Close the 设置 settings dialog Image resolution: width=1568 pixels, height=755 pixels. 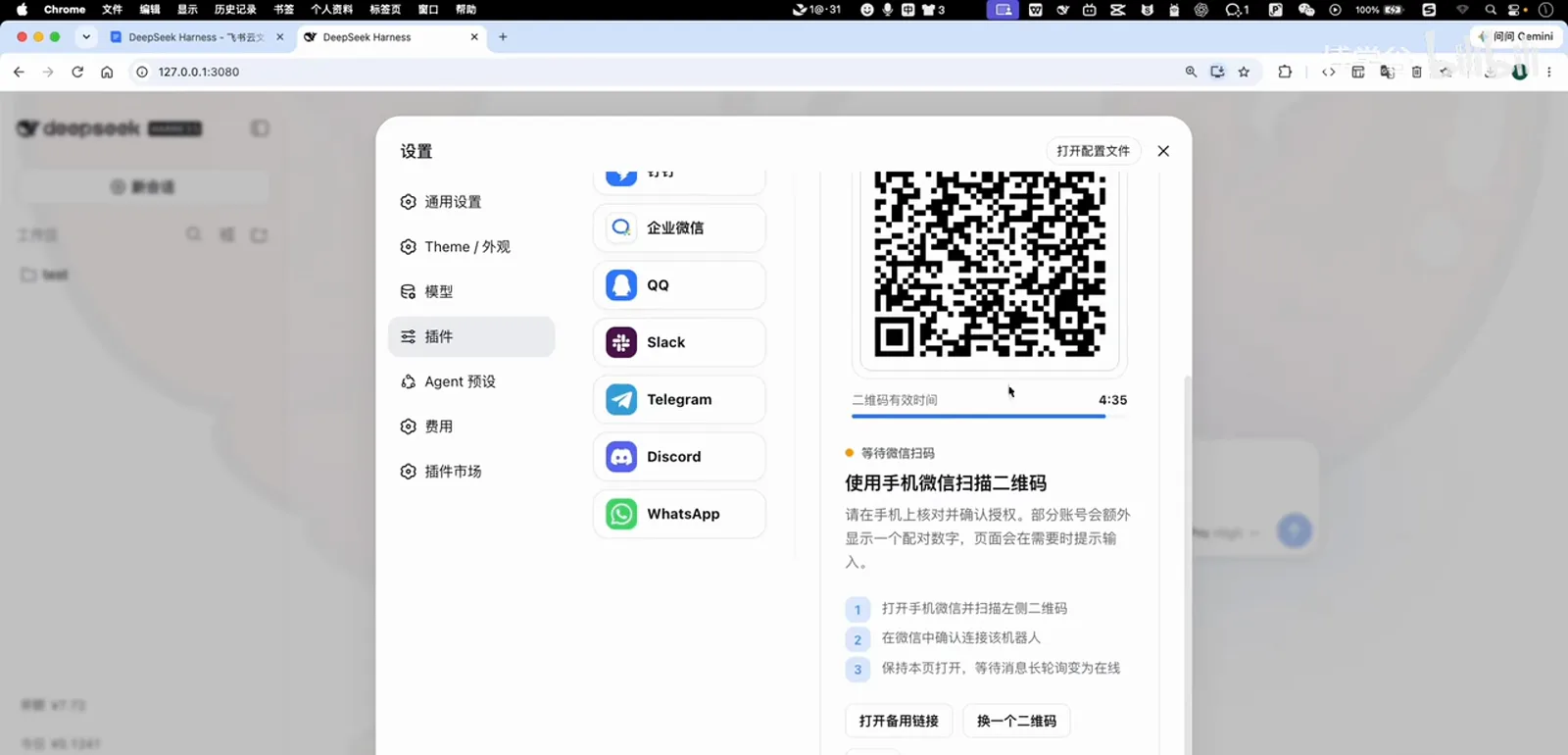pyautogui.click(x=1163, y=151)
